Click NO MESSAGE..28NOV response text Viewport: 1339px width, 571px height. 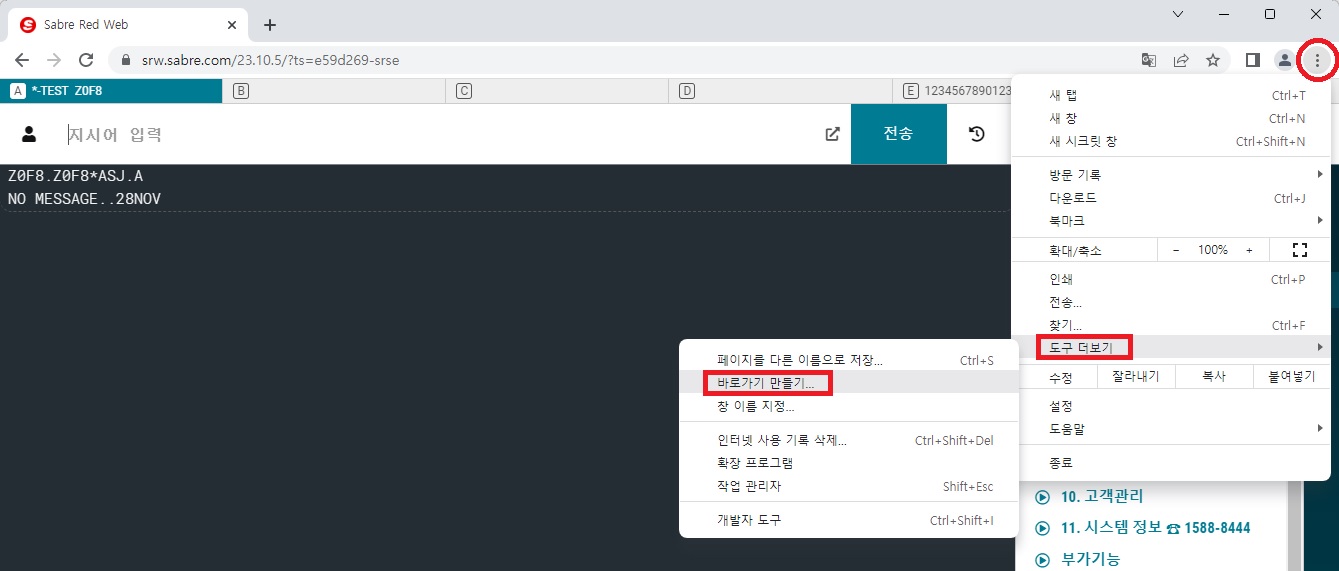tap(84, 199)
